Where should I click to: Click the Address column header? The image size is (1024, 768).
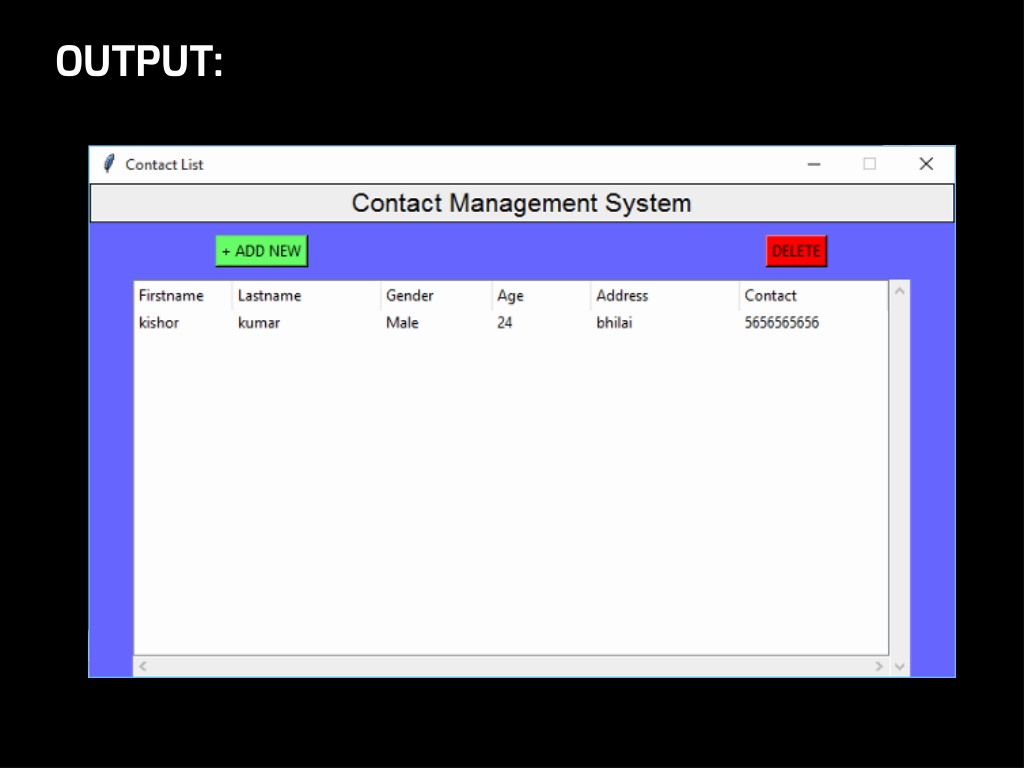click(665, 296)
